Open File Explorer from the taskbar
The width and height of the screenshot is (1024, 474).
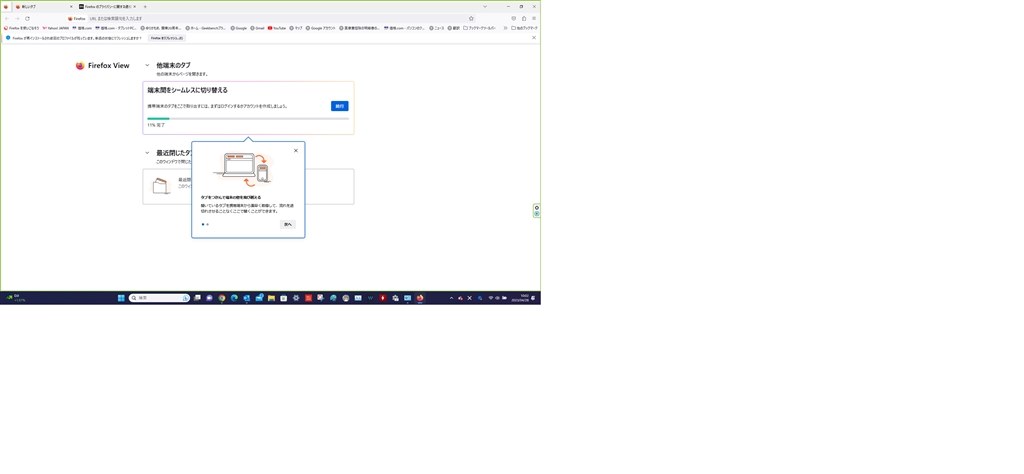[271, 298]
